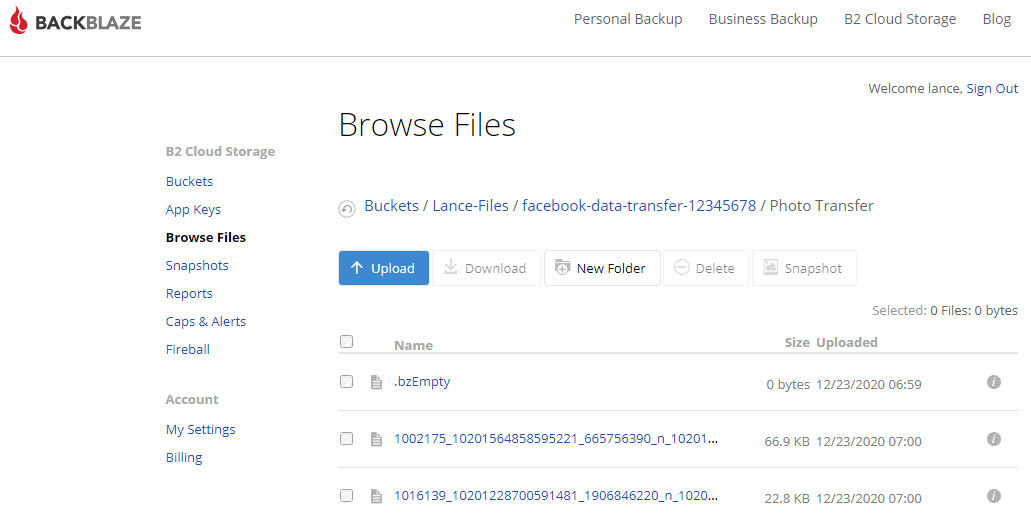The width and height of the screenshot is (1031, 521).
Task: Check the .bzEmpty file checkbox
Action: click(347, 382)
